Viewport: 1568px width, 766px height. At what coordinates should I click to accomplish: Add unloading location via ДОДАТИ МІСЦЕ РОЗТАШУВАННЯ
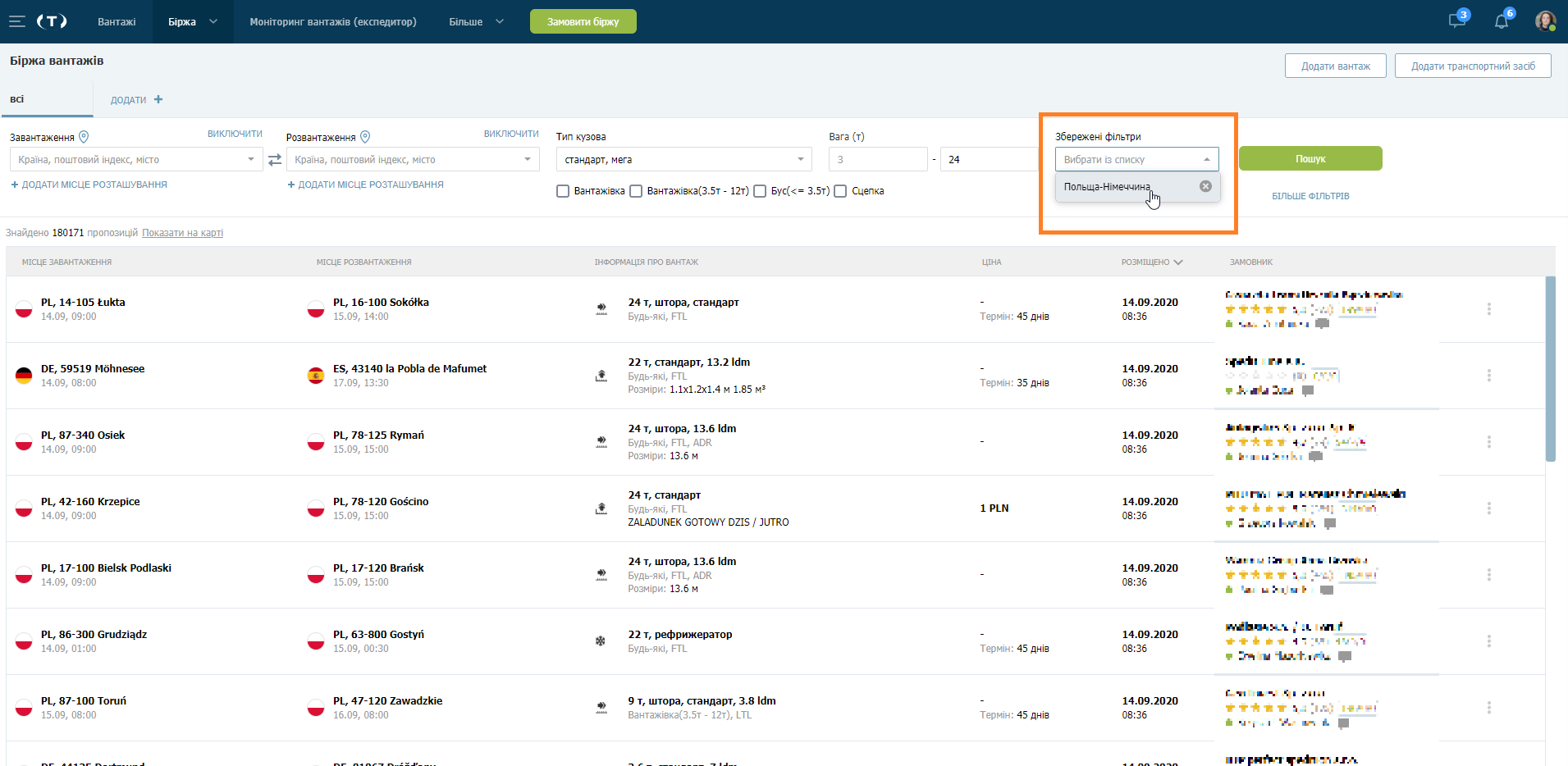click(365, 185)
